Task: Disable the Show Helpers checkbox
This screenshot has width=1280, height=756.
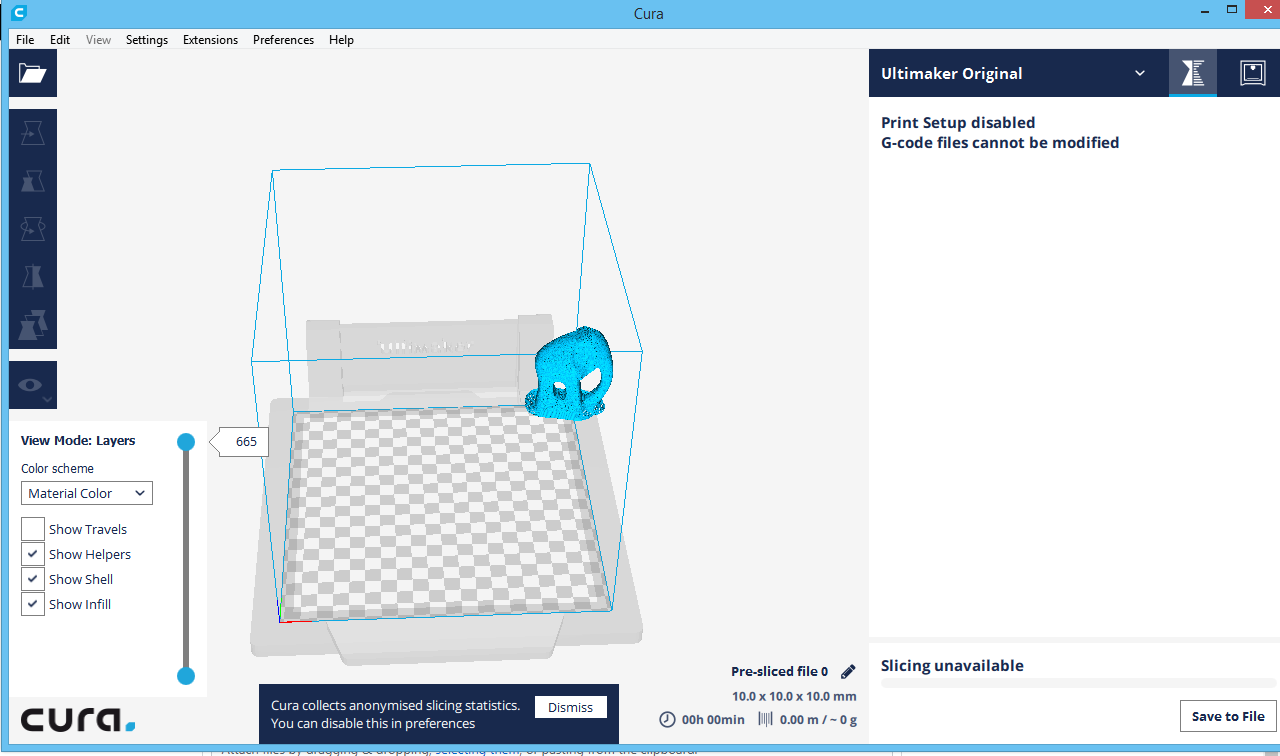Action: pos(32,553)
